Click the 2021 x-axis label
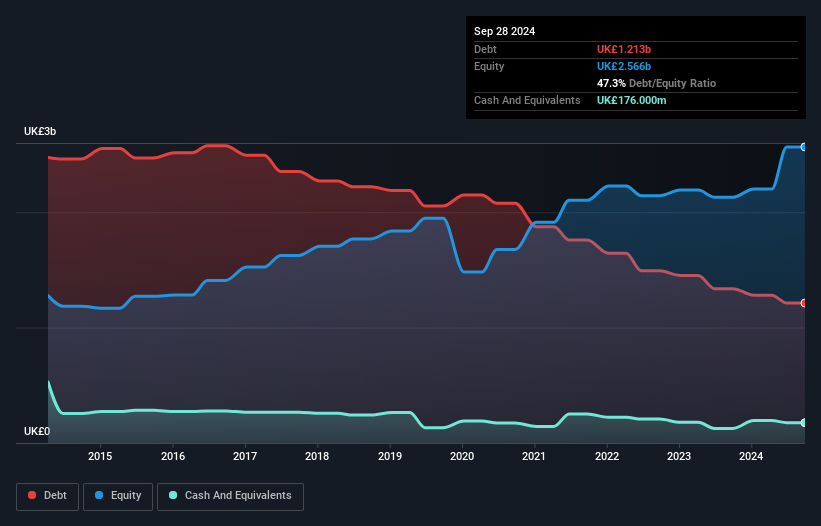Viewport: 821px width, 526px height. click(x=534, y=456)
